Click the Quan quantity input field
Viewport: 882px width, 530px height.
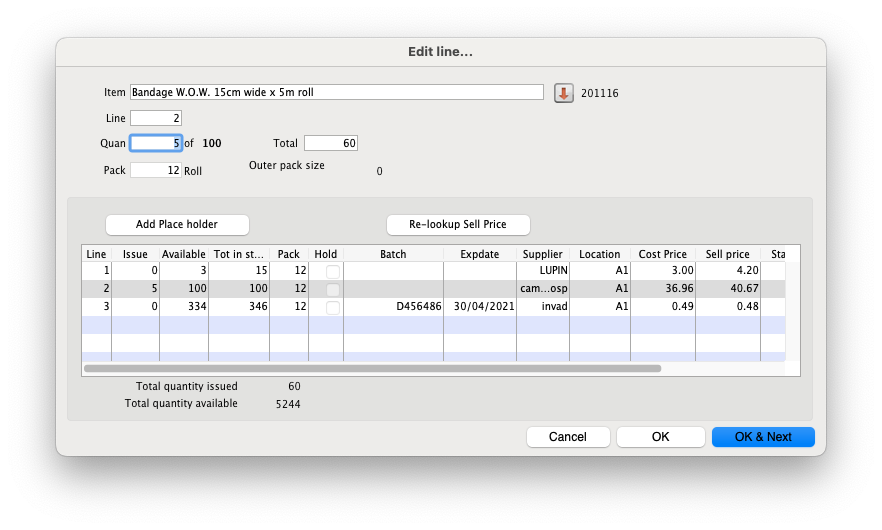(x=156, y=143)
